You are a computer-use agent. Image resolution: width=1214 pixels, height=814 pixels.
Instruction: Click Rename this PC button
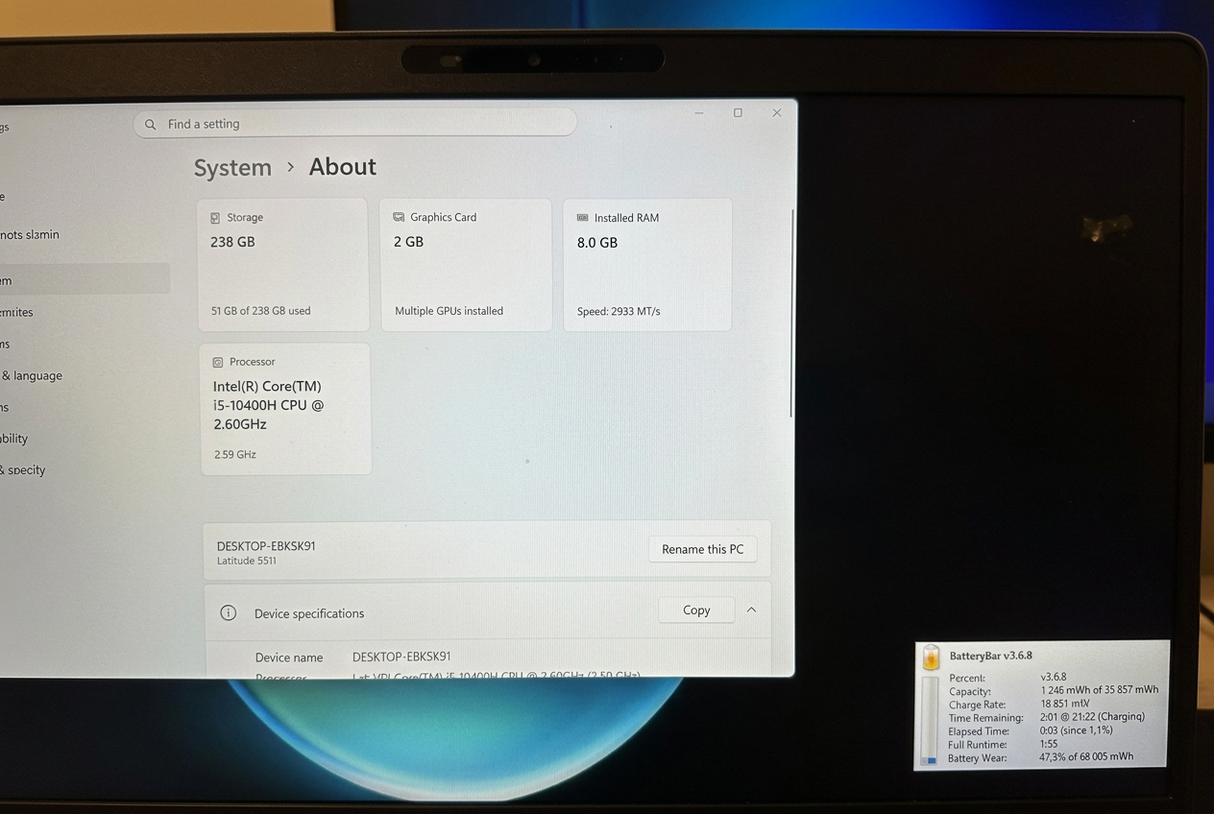pyautogui.click(x=703, y=549)
